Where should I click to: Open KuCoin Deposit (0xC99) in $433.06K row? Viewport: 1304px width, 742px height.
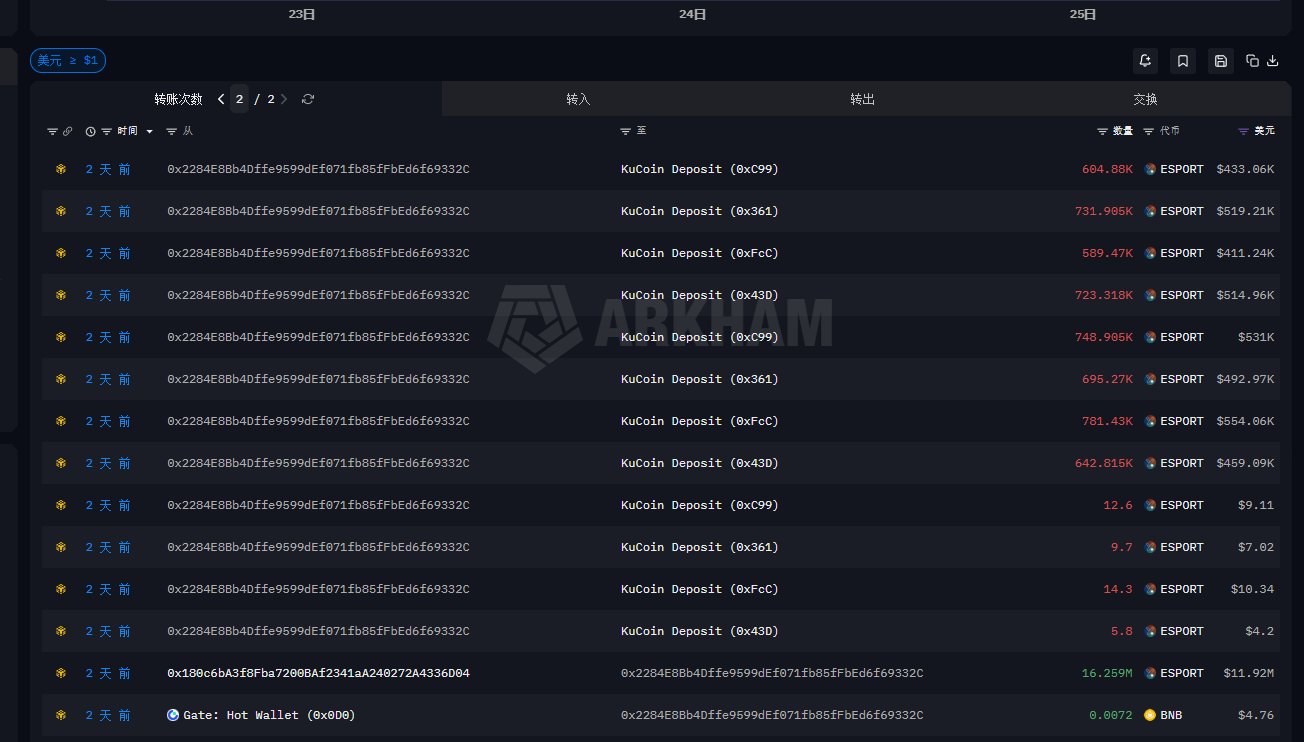point(700,169)
